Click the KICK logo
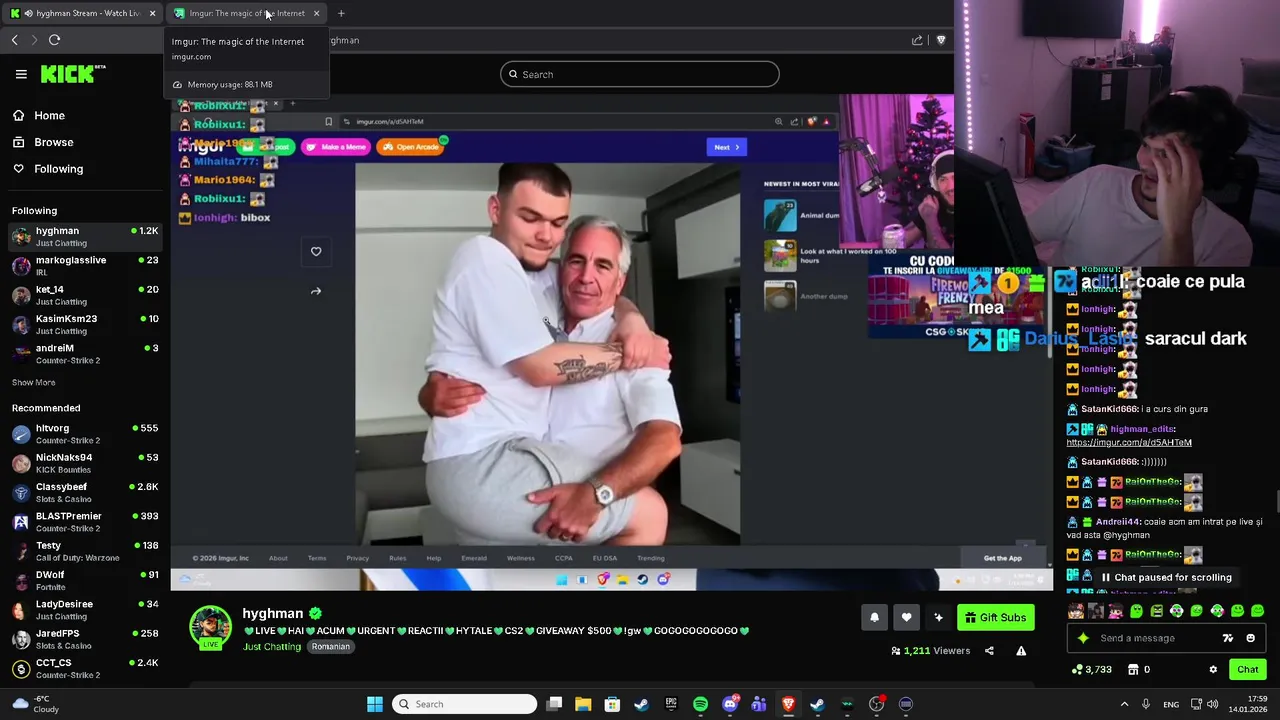1280x720 pixels. pyautogui.click(x=73, y=74)
